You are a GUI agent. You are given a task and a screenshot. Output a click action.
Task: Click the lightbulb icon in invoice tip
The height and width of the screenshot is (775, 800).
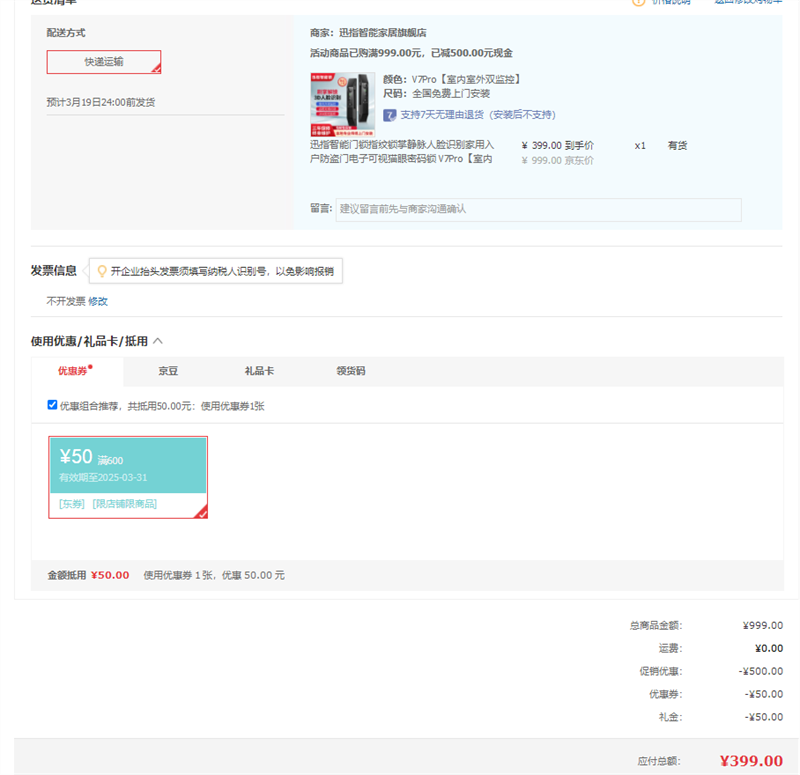coord(101,271)
